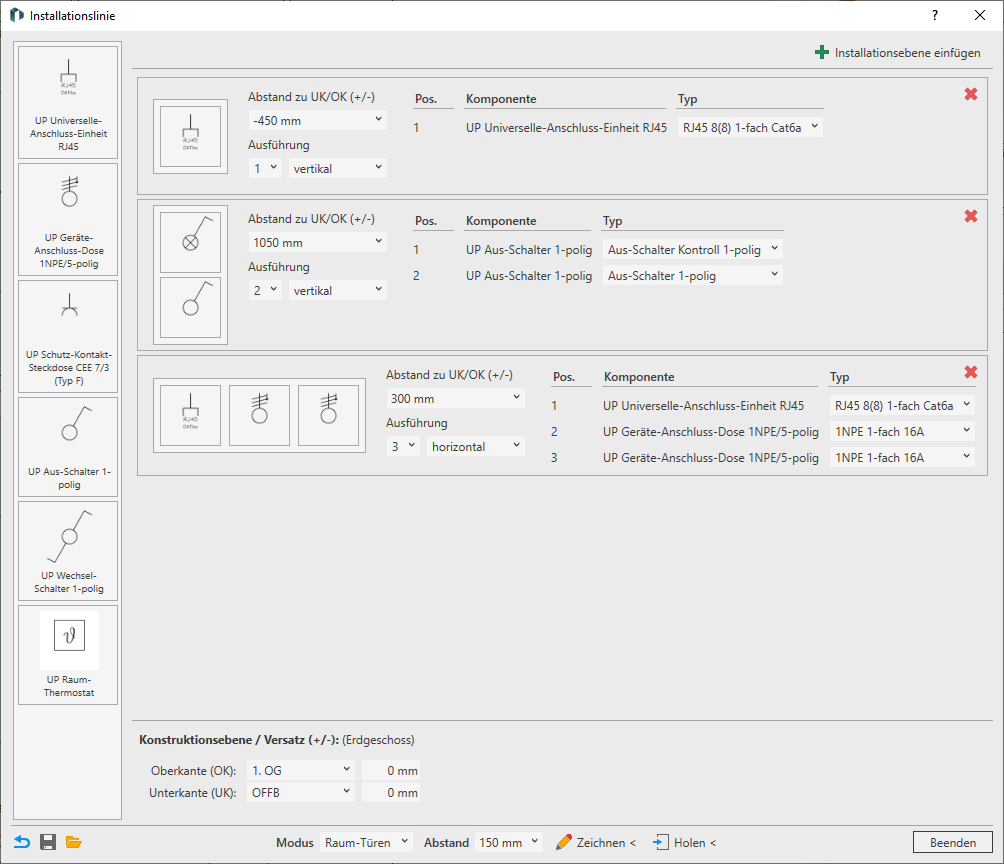Open the 1050 mm Abstand dropdown
Screen dimensions: 1004x864
[318, 243]
